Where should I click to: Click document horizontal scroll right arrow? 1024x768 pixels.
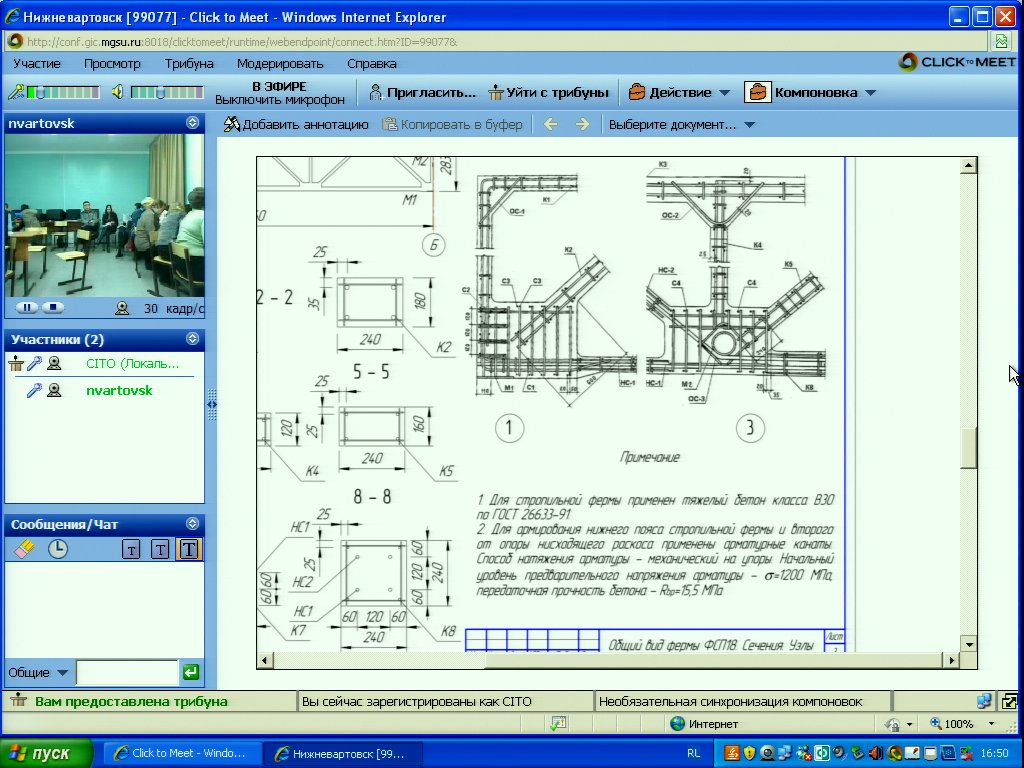952,660
